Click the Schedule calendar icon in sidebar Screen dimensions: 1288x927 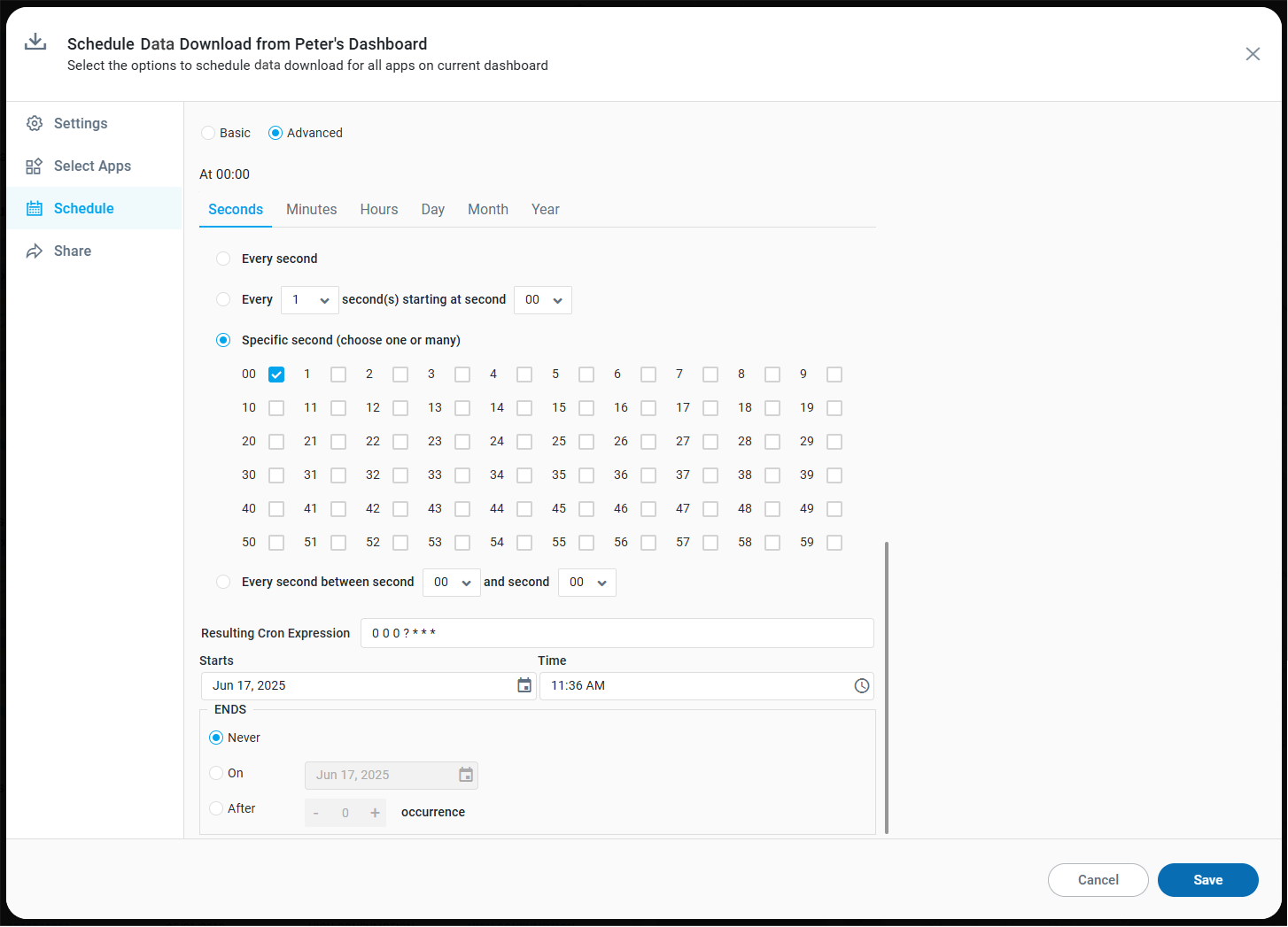(x=35, y=209)
